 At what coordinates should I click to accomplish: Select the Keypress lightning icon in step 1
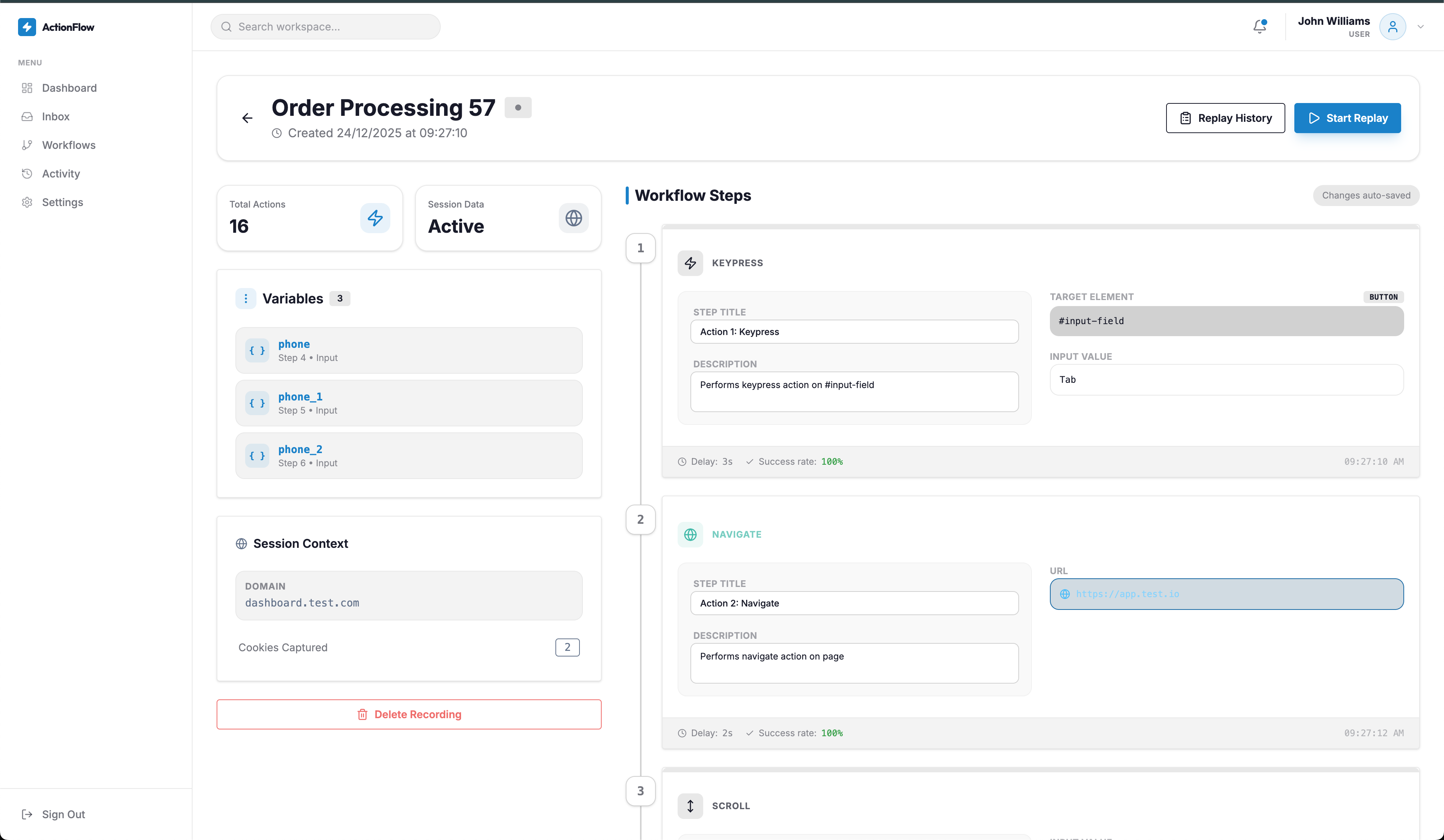click(690, 263)
